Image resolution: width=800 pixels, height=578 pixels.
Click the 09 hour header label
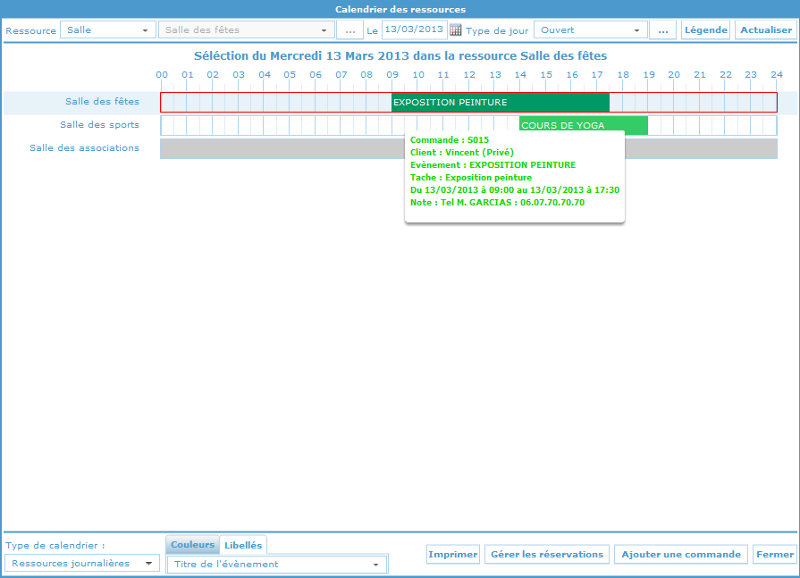tap(392, 75)
